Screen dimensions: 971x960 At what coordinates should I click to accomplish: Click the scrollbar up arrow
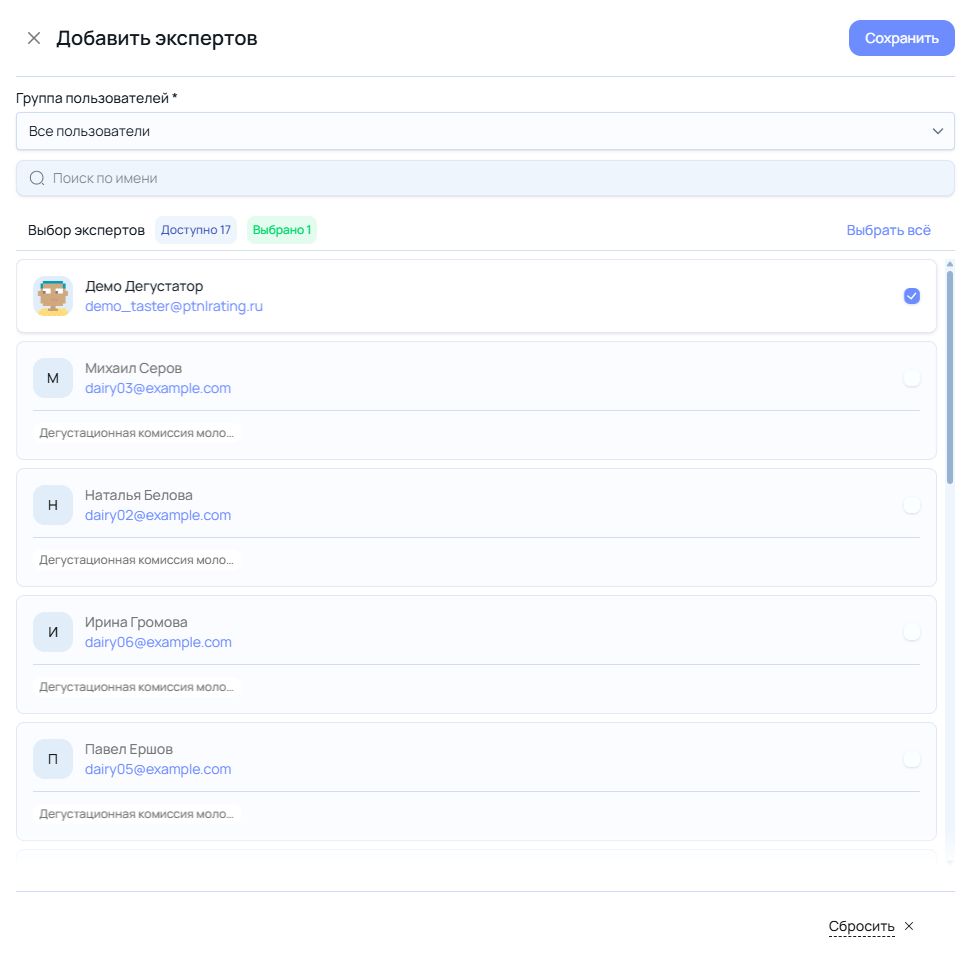950,264
